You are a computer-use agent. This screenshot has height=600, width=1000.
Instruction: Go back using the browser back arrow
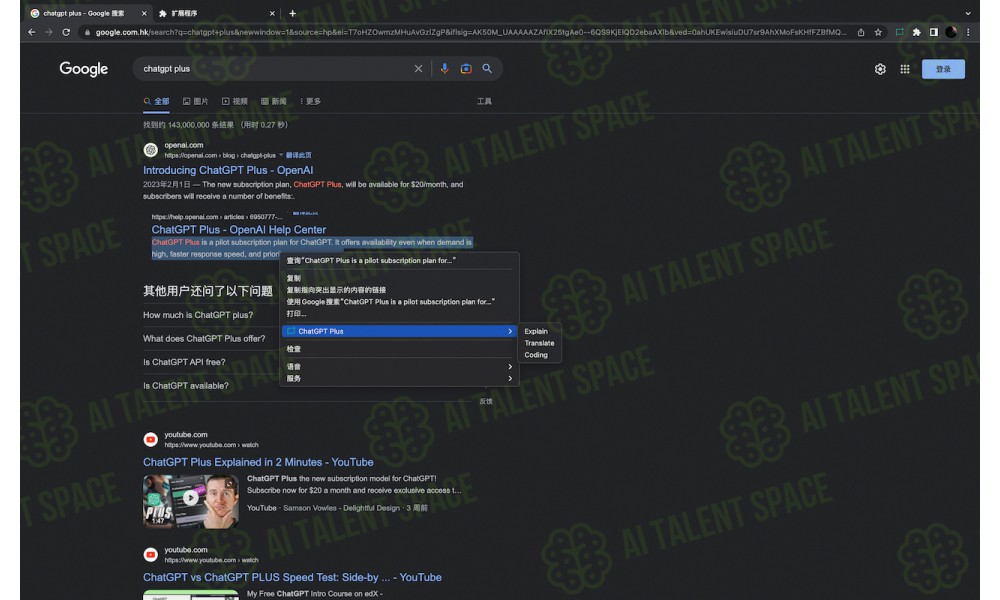click(x=32, y=32)
